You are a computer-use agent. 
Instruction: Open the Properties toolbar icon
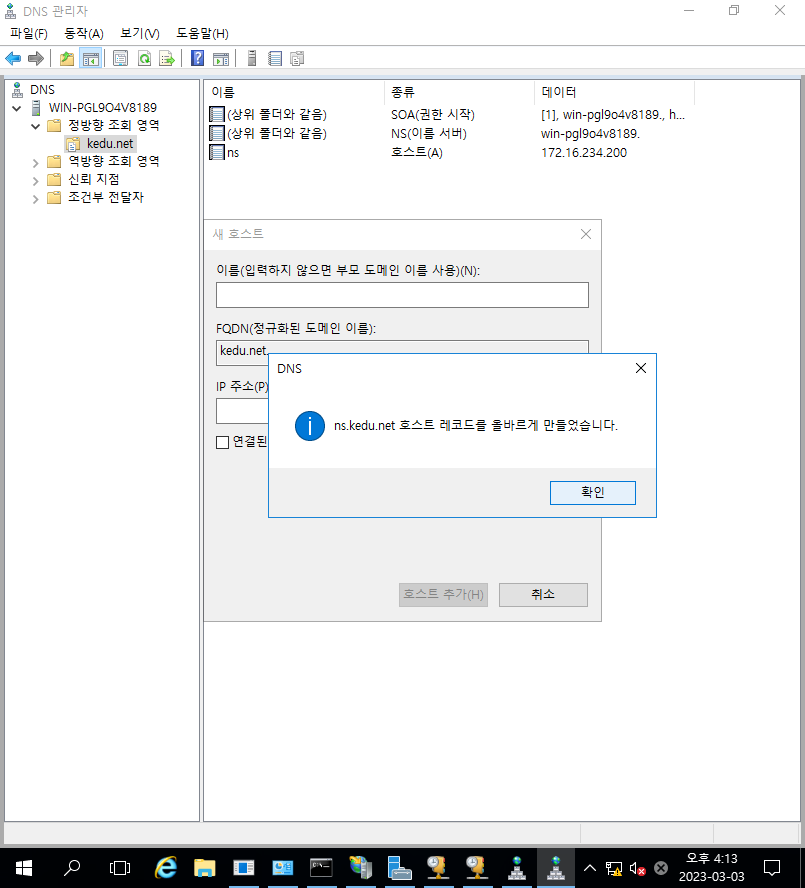(x=120, y=58)
